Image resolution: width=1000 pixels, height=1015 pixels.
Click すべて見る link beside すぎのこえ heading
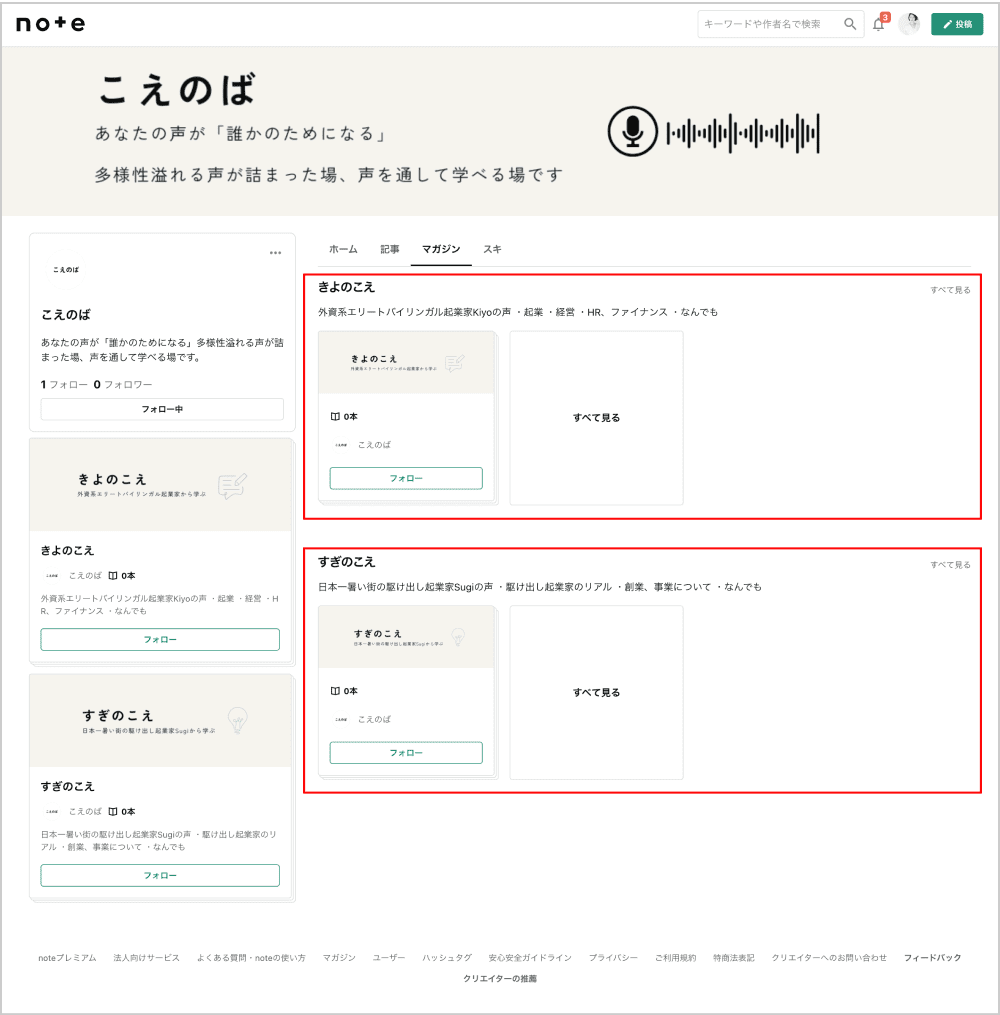950,564
